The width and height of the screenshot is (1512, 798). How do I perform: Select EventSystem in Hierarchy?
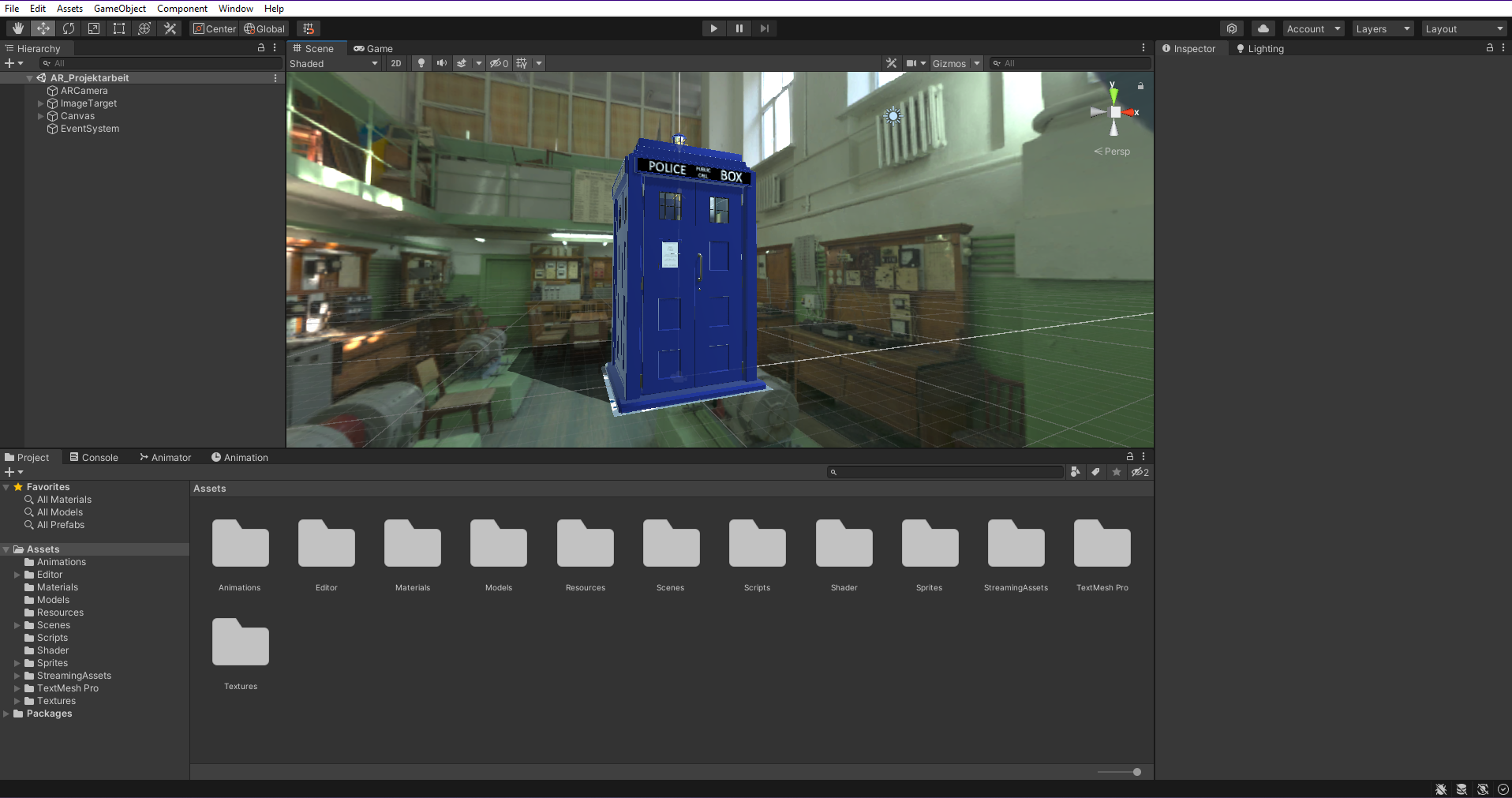pyautogui.click(x=90, y=129)
